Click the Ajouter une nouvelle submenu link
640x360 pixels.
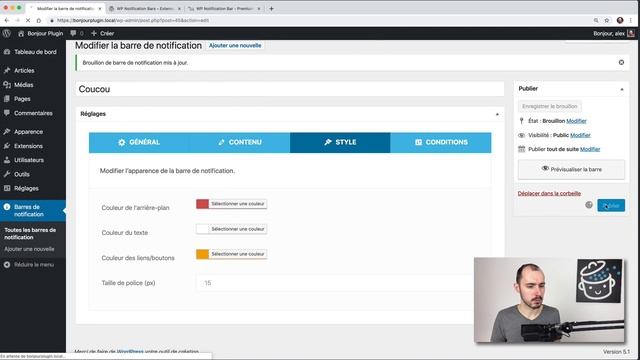tap(29, 249)
